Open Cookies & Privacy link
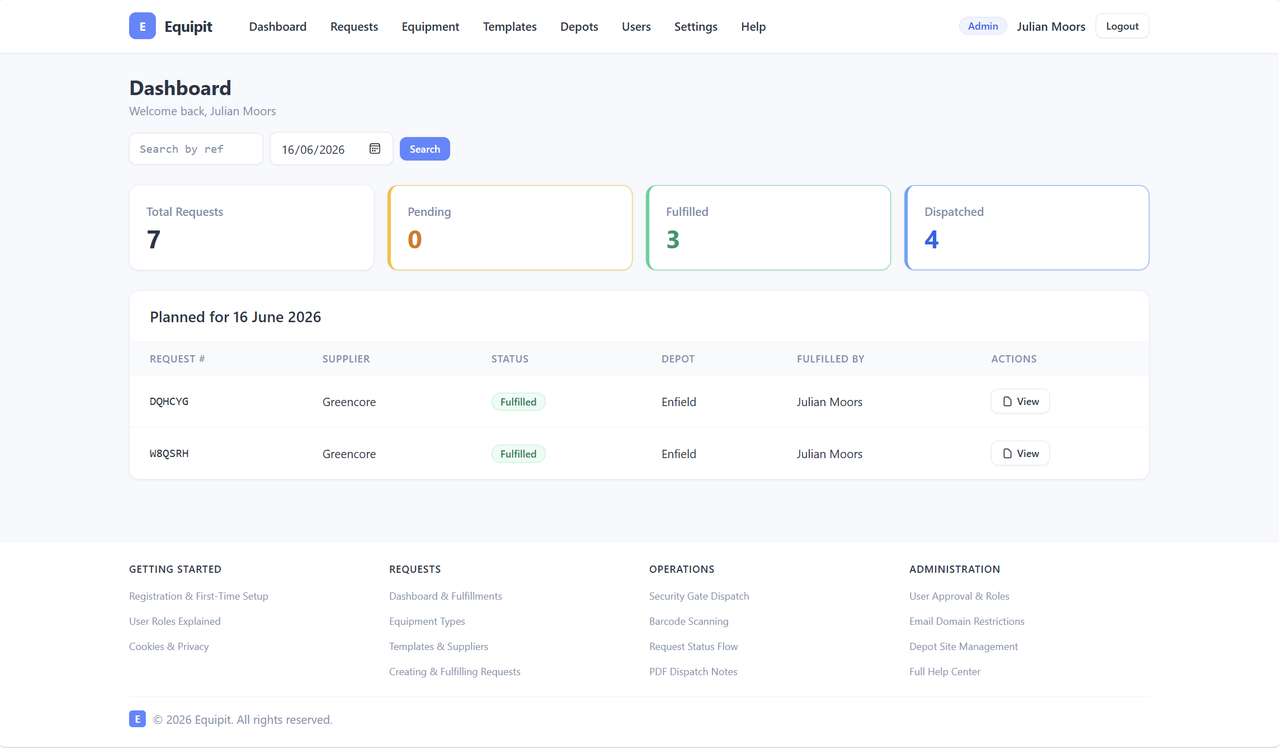The width and height of the screenshot is (1279, 749). (x=169, y=646)
